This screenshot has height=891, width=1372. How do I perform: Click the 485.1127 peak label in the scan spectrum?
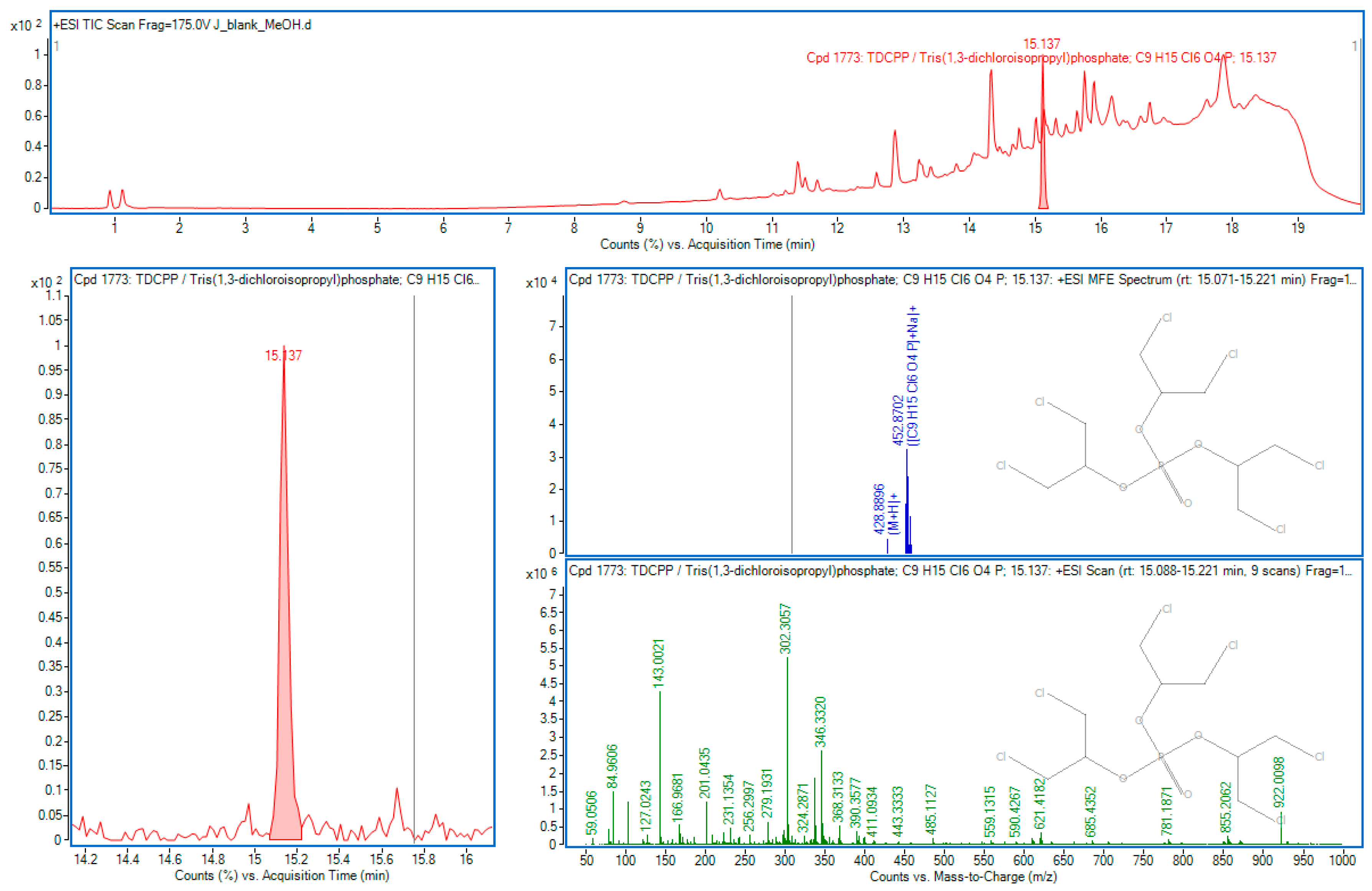[931, 810]
